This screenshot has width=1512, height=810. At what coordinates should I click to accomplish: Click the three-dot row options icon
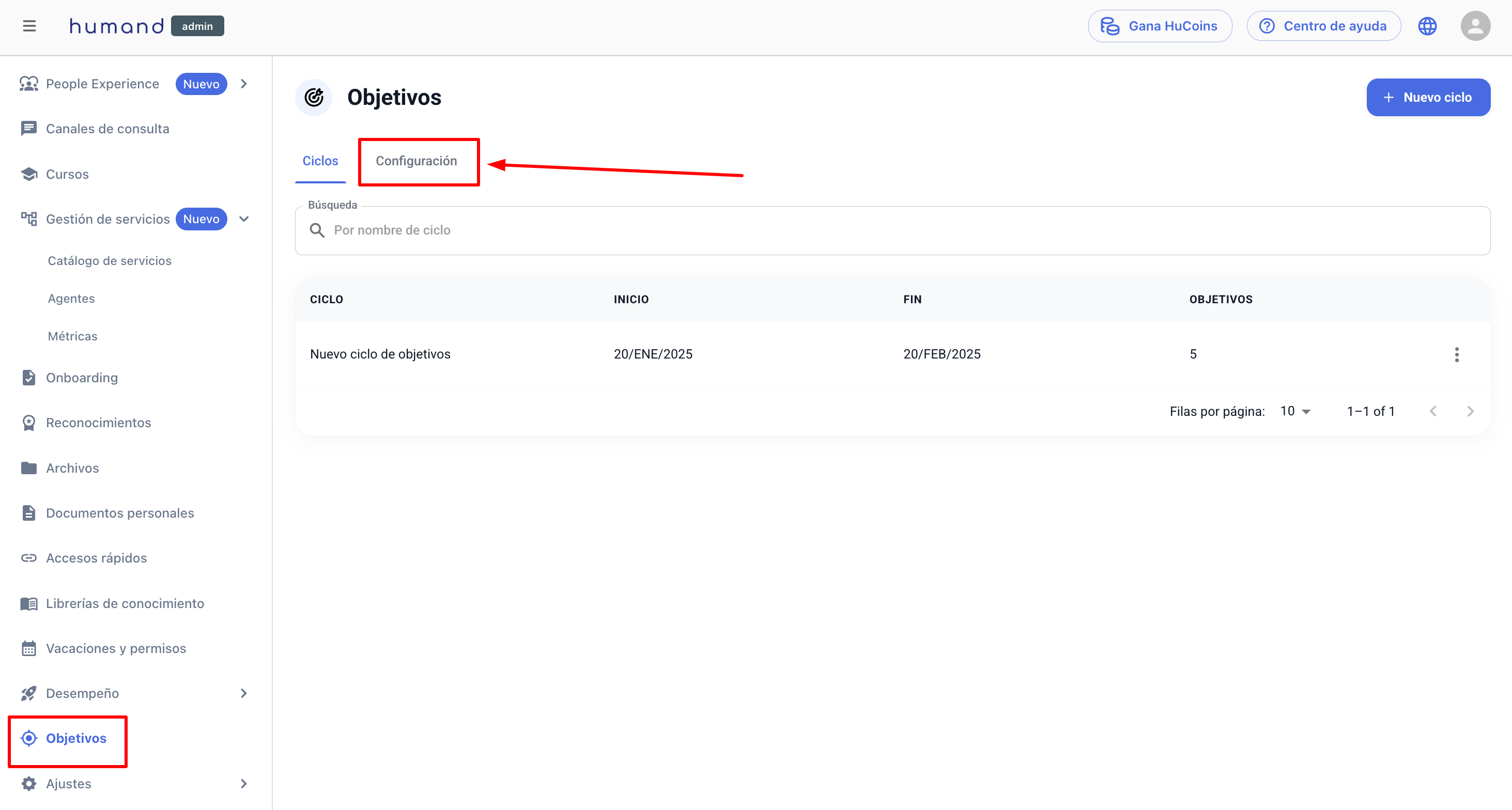(x=1456, y=354)
